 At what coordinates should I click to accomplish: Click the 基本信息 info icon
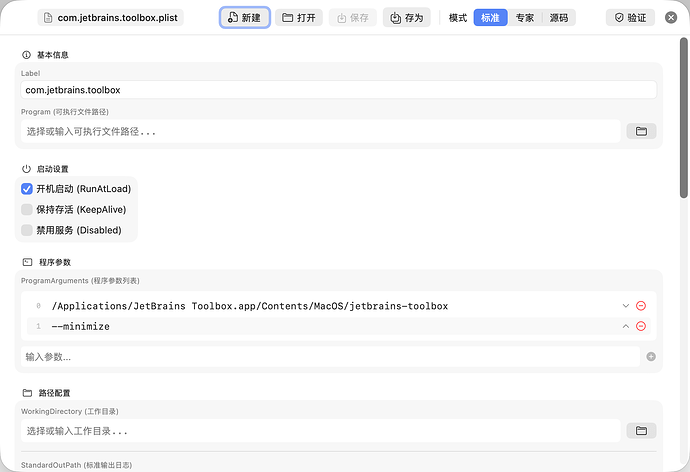[x=26, y=55]
